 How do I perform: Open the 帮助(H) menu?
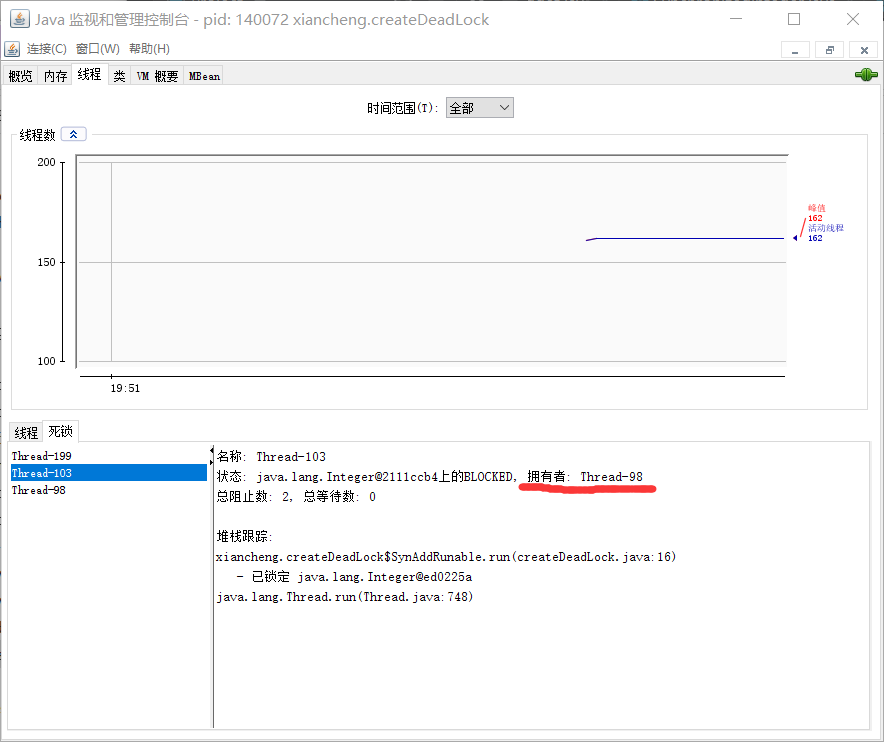click(x=149, y=49)
